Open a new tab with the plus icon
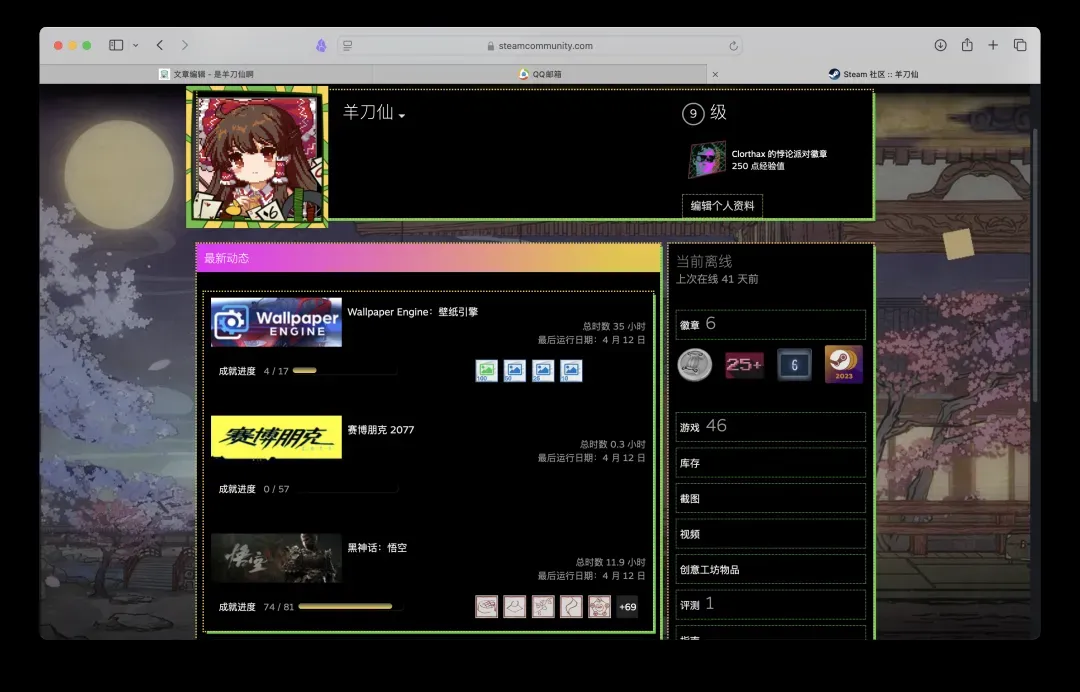The image size is (1080, 692). click(x=993, y=45)
